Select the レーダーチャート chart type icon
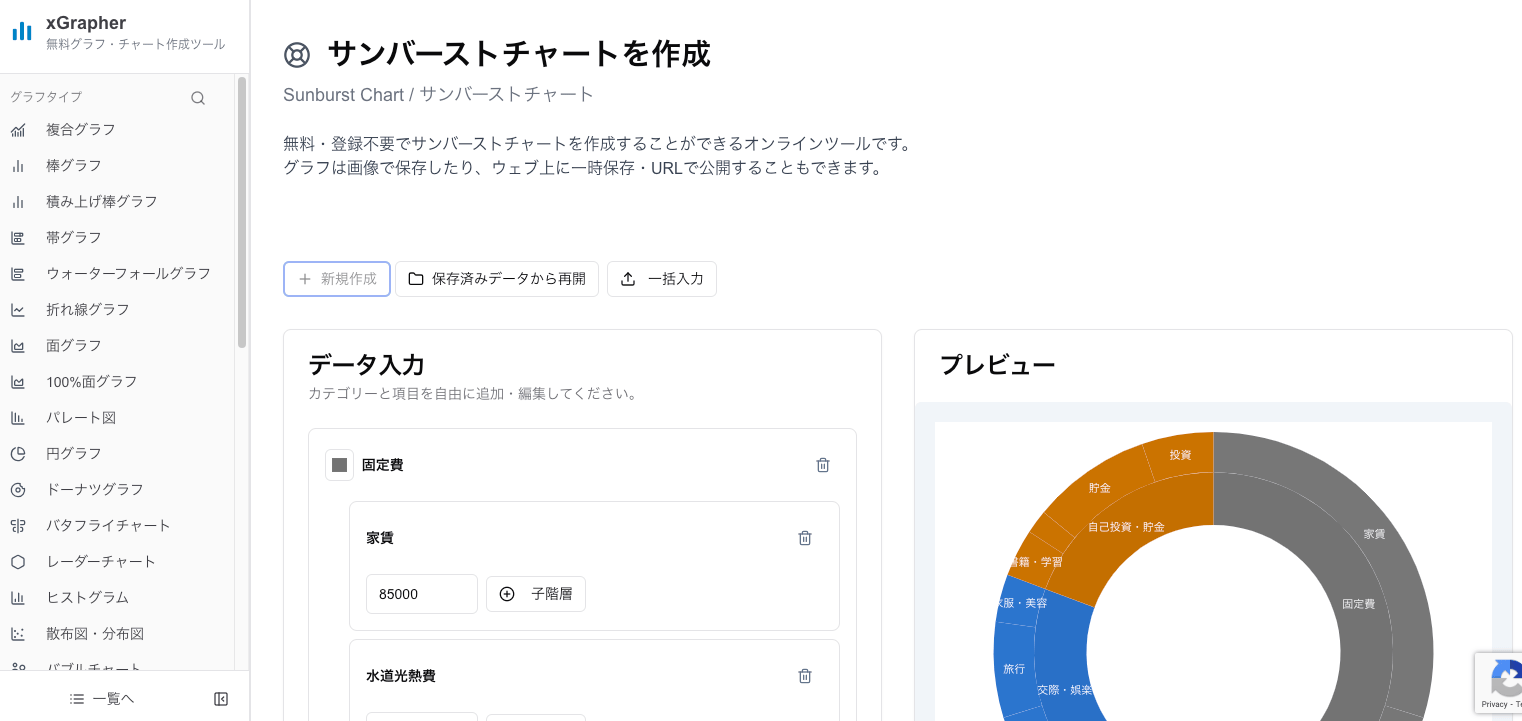The width and height of the screenshot is (1522, 721). [x=20, y=561]
